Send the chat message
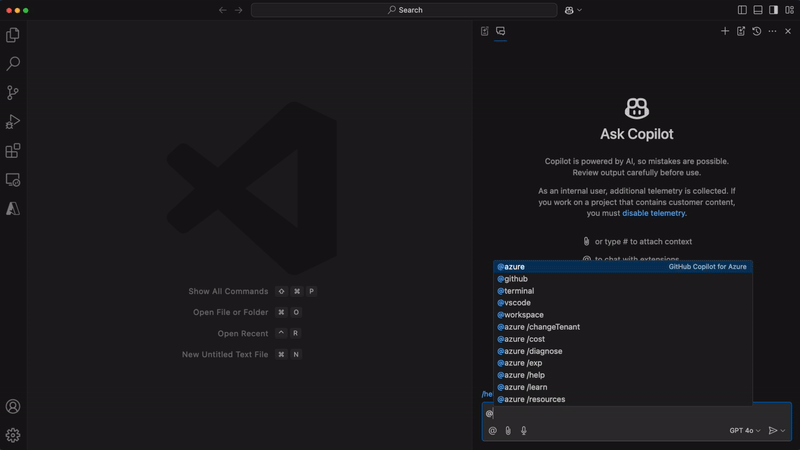 click(x=772, y=431)
